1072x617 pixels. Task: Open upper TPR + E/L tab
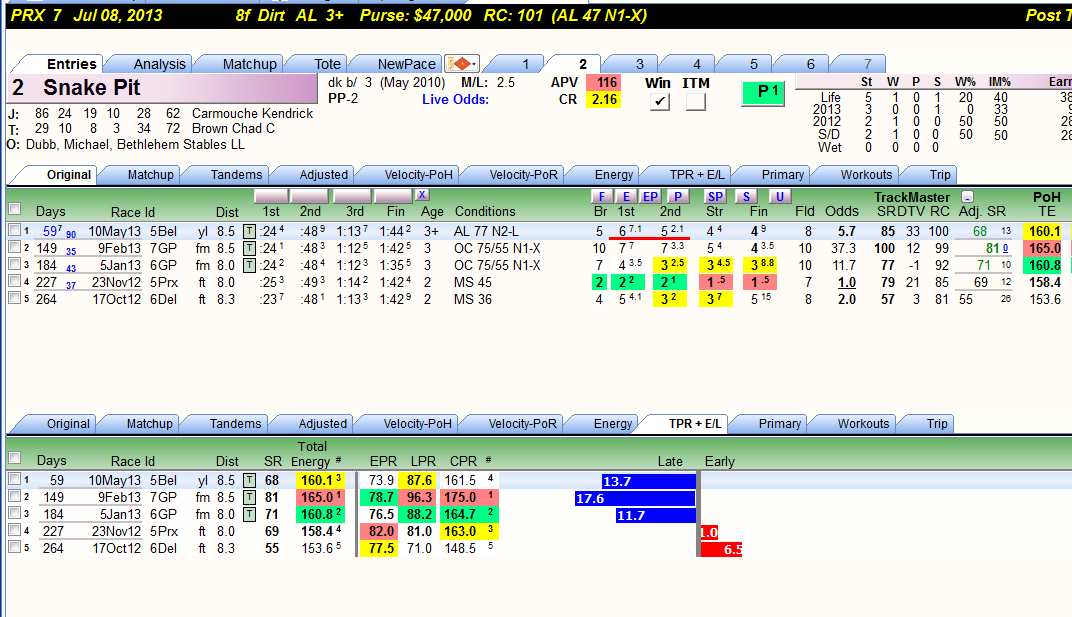(697, 174)
